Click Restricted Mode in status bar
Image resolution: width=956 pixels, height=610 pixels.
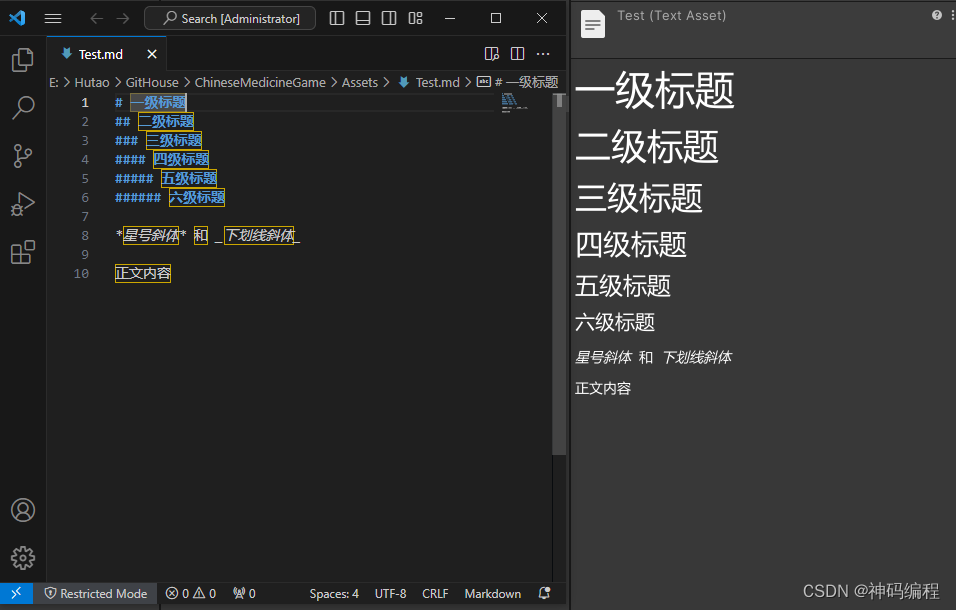96,594
